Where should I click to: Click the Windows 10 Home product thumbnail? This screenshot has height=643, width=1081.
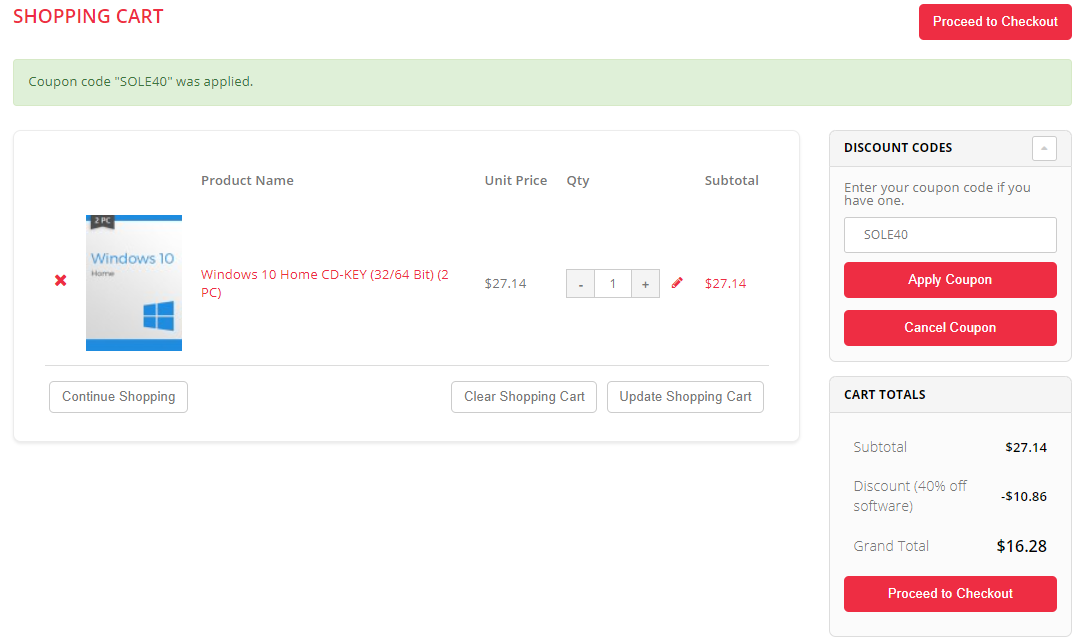134,283
